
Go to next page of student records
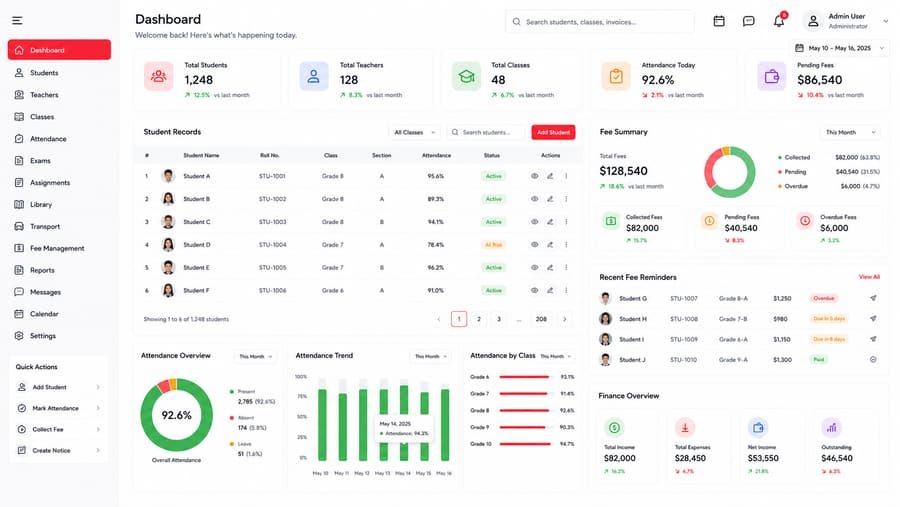point(565,319)
